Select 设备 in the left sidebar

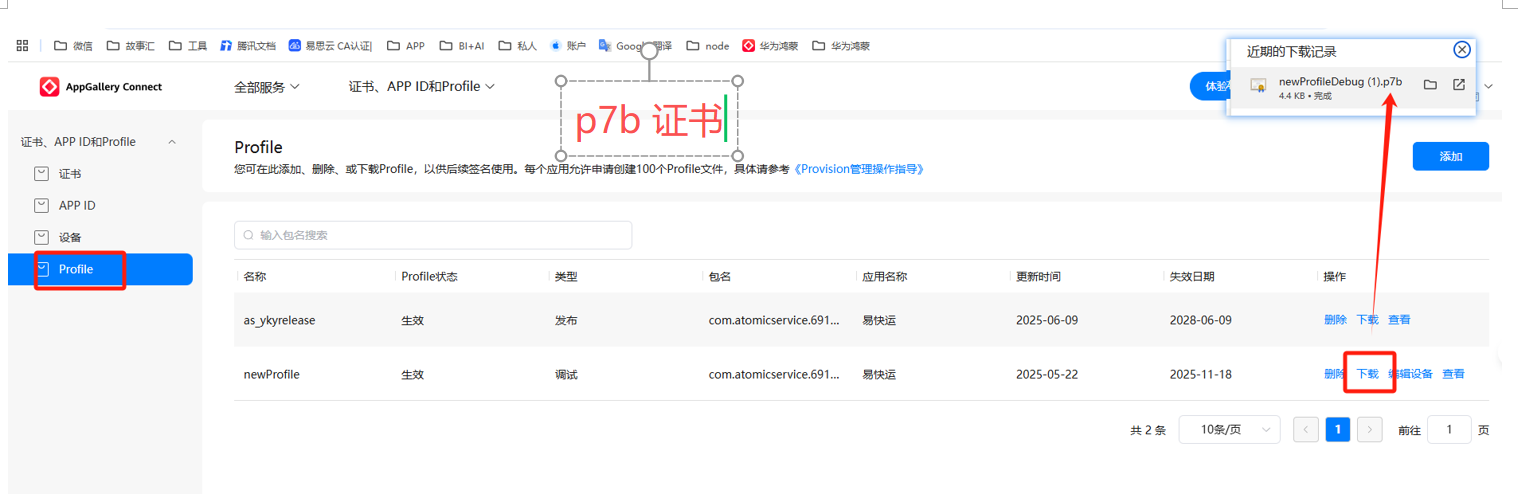(70, 238)
